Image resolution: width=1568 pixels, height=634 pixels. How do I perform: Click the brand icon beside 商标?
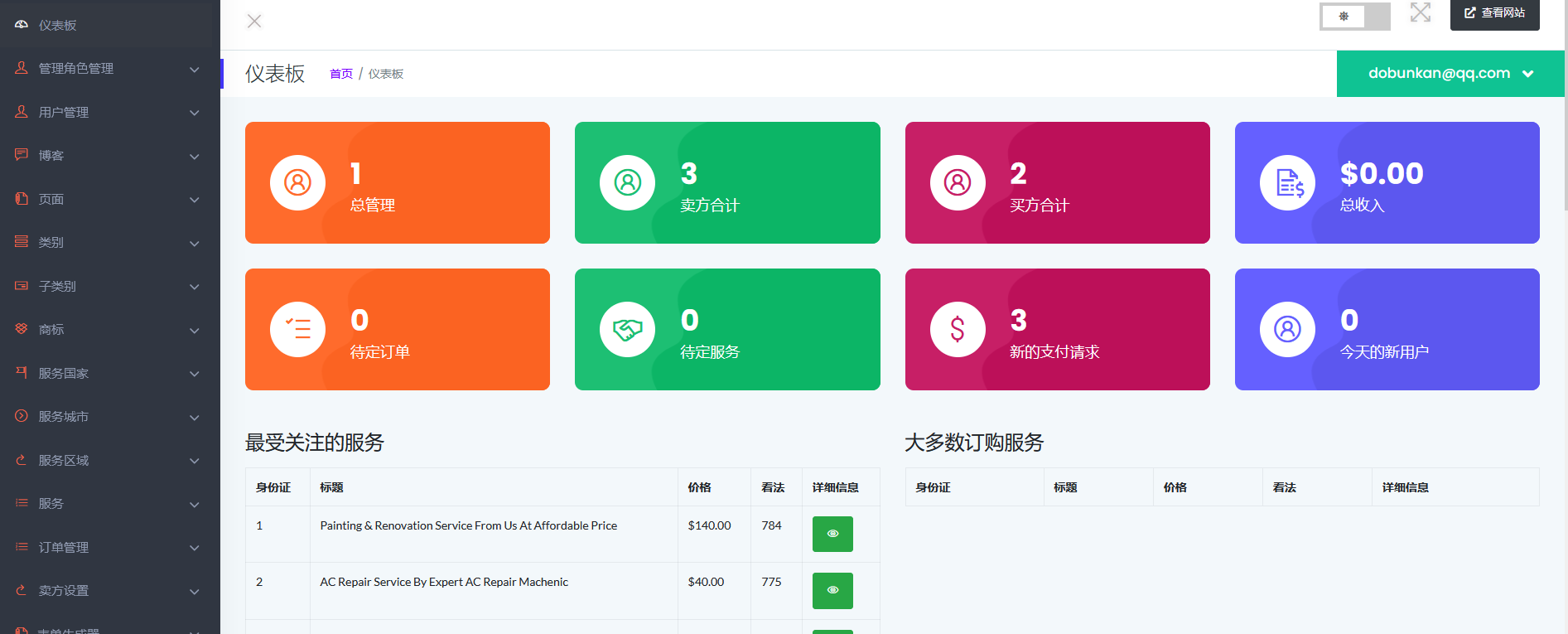pos(22,328)
